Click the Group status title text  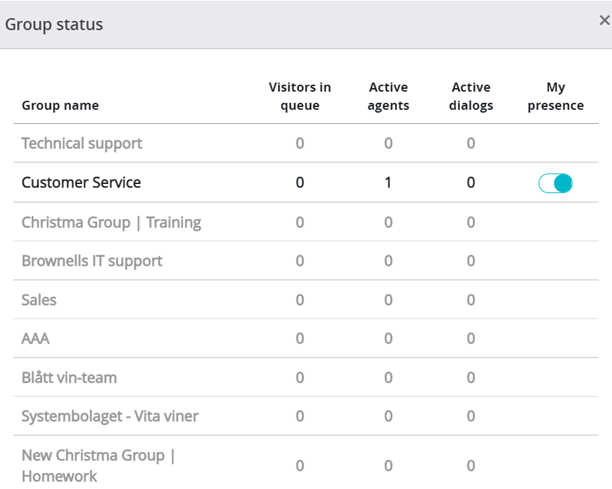pyautogui.click(x=54, y=24)
